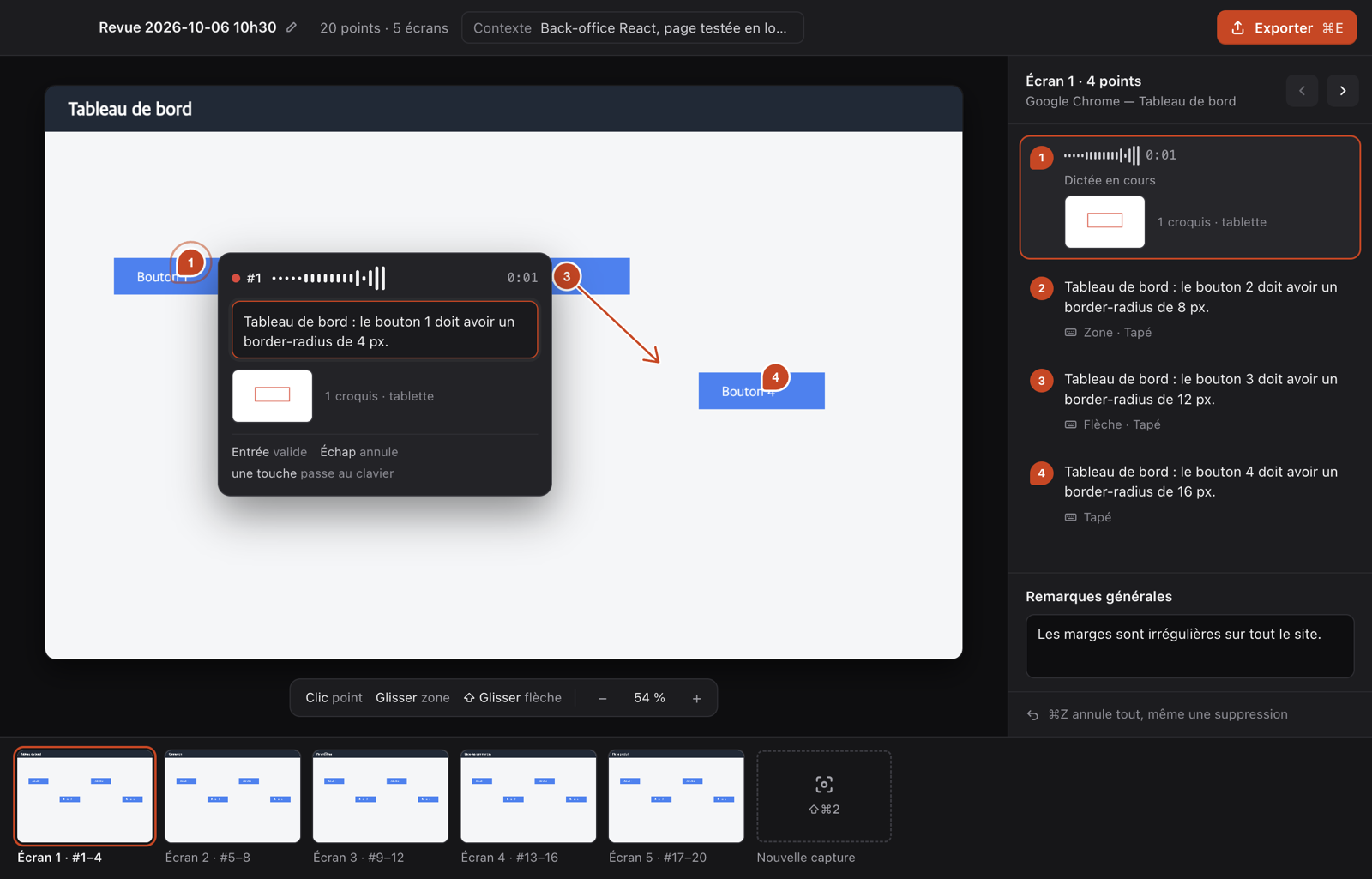Open the sketch thumbnail in the popup
Screen dimensions: 1372x879
(272, 395)
